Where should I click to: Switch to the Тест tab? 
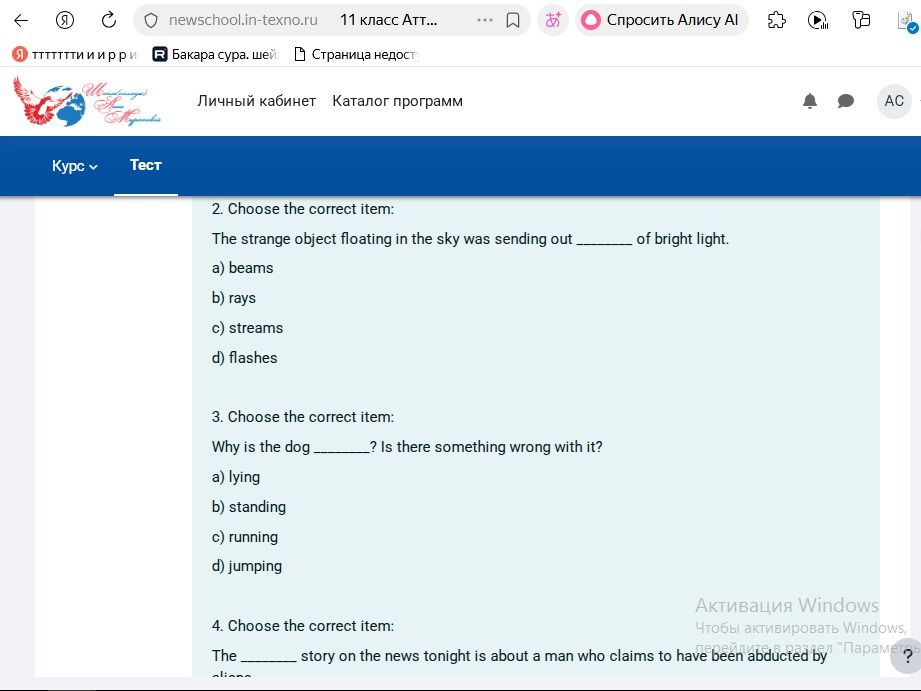click(x=146, y=165)
